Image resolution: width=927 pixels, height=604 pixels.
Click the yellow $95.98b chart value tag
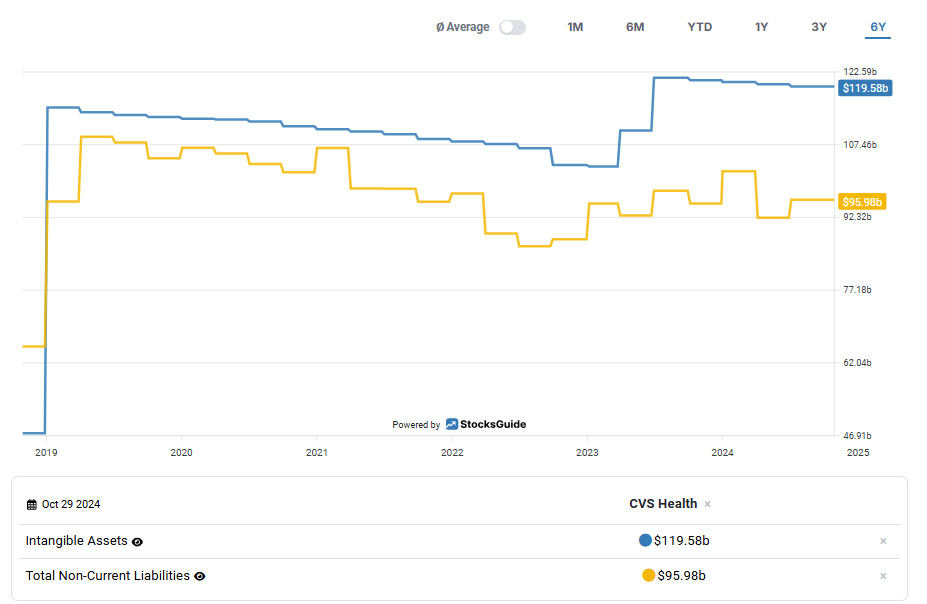point(862,202)
